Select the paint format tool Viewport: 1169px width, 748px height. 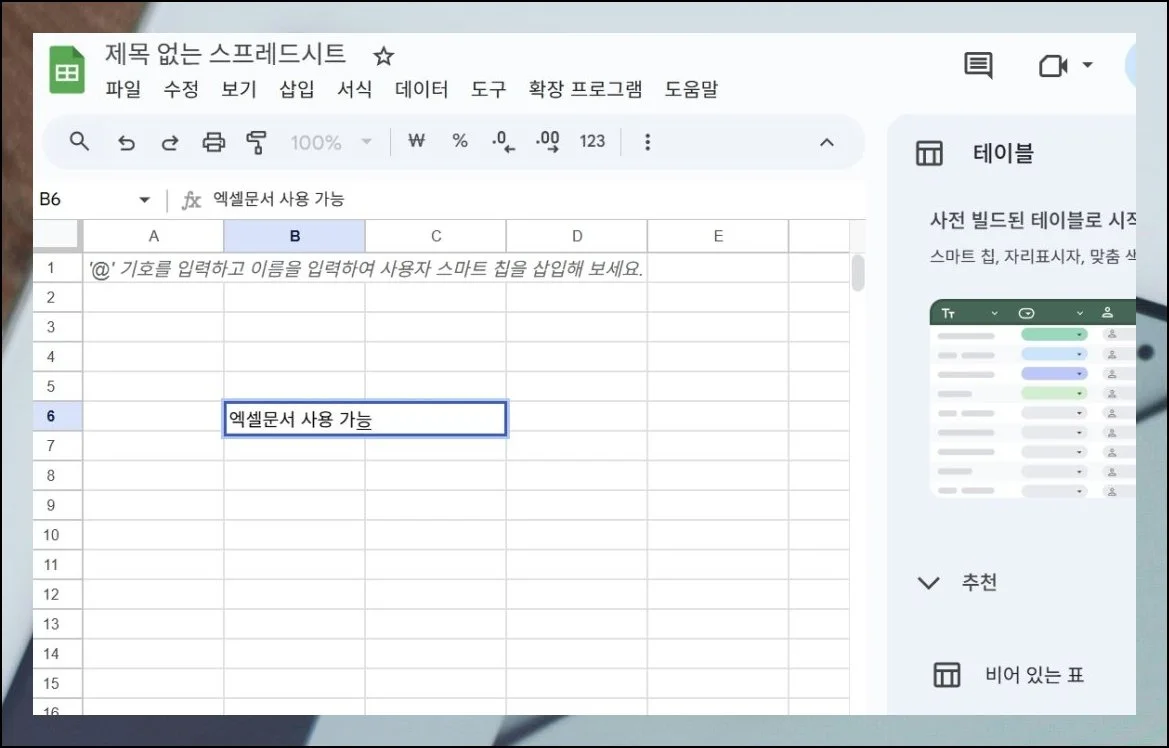point(256,142)
